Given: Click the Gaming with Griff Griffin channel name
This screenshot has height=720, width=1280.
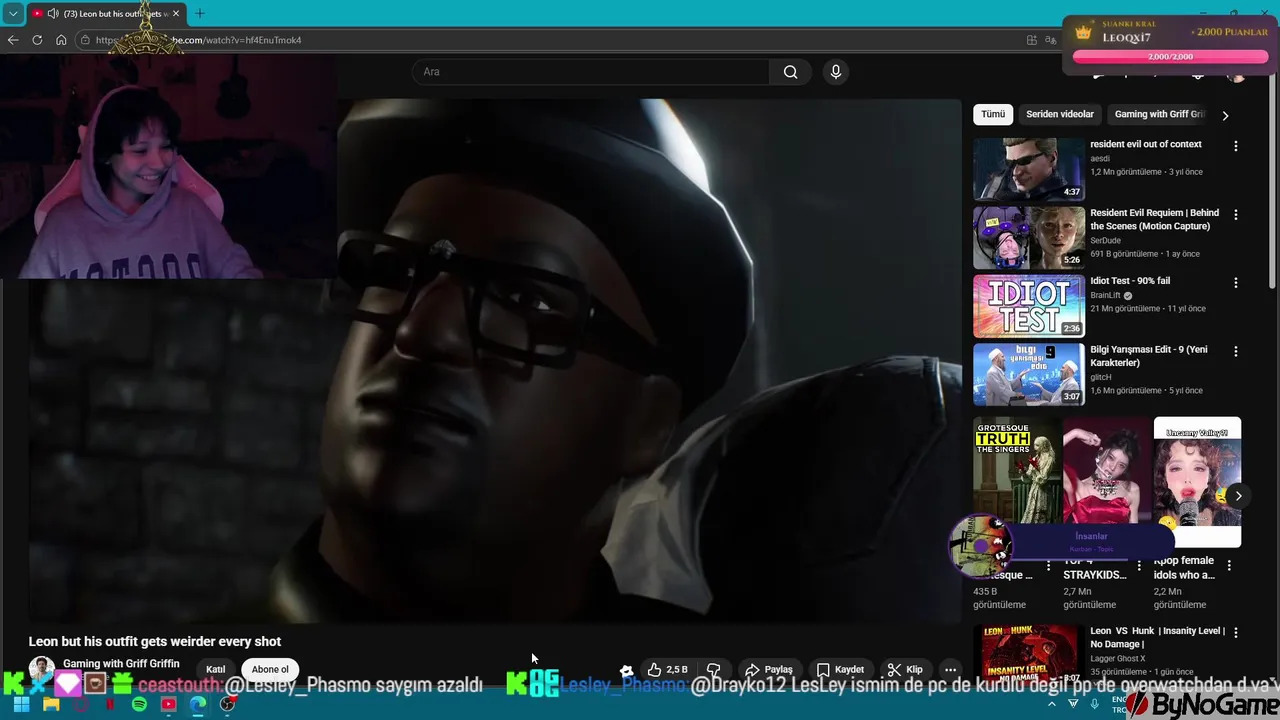Looking at the screenshot, I should point(121,664).
